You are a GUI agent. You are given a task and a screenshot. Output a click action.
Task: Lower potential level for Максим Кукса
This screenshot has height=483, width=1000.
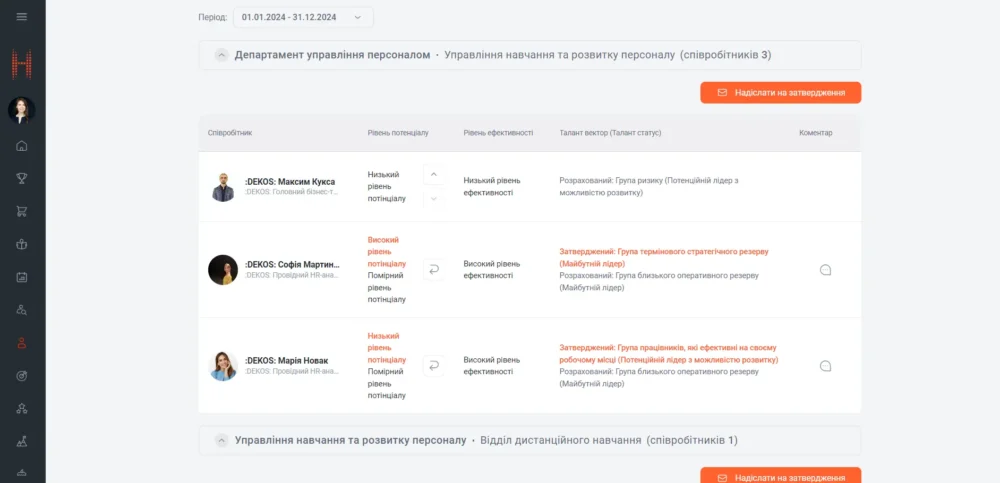433,198
